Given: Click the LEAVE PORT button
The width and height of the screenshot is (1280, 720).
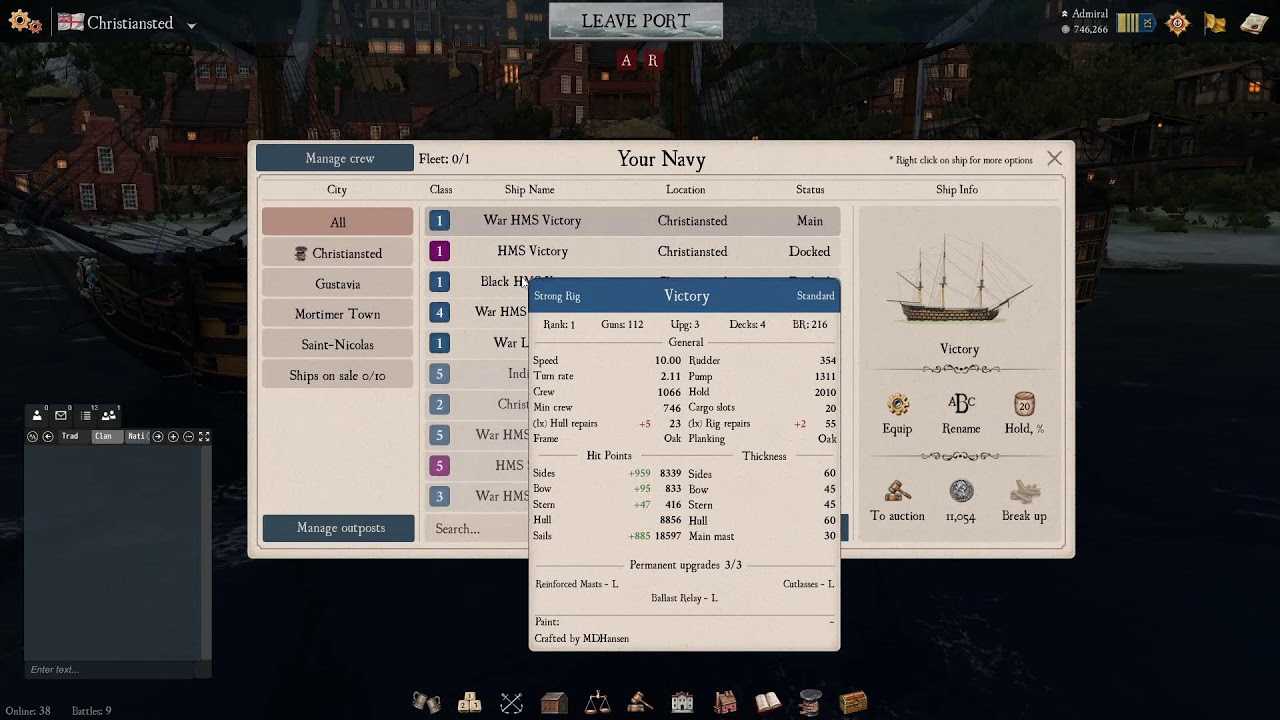Looking at the screenshot, I should pyautogui.click(x=636, y=21).
